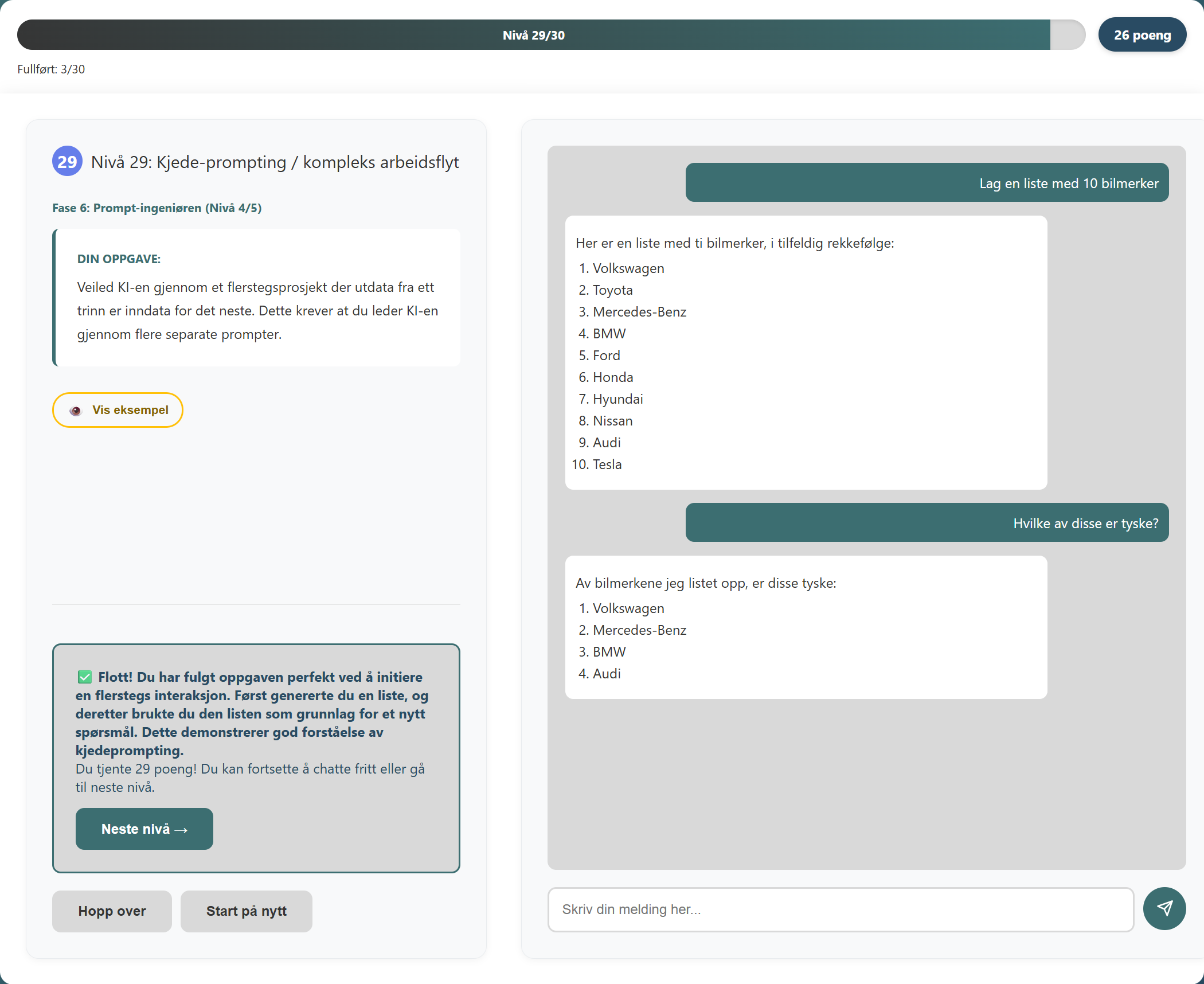The width and height of the screenshot is (1204, 984).
Task: Click 3. BMW in the German brands list
Action: coord(602,652)
